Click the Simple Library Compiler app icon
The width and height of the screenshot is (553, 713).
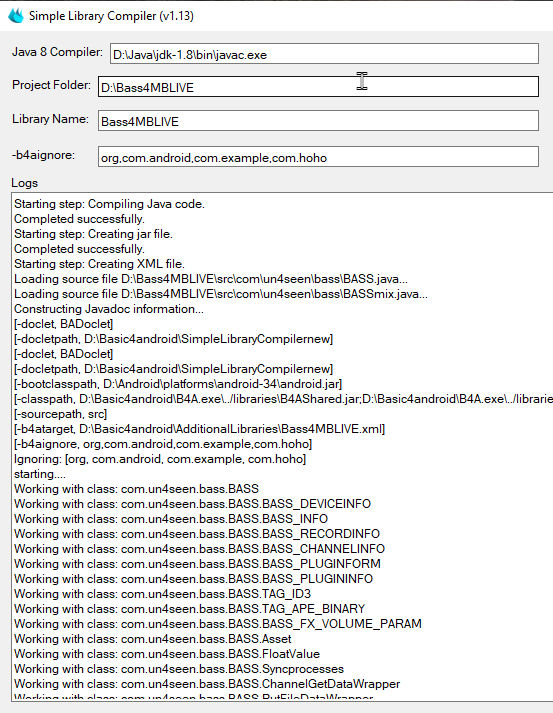click(x=15, y=15)
